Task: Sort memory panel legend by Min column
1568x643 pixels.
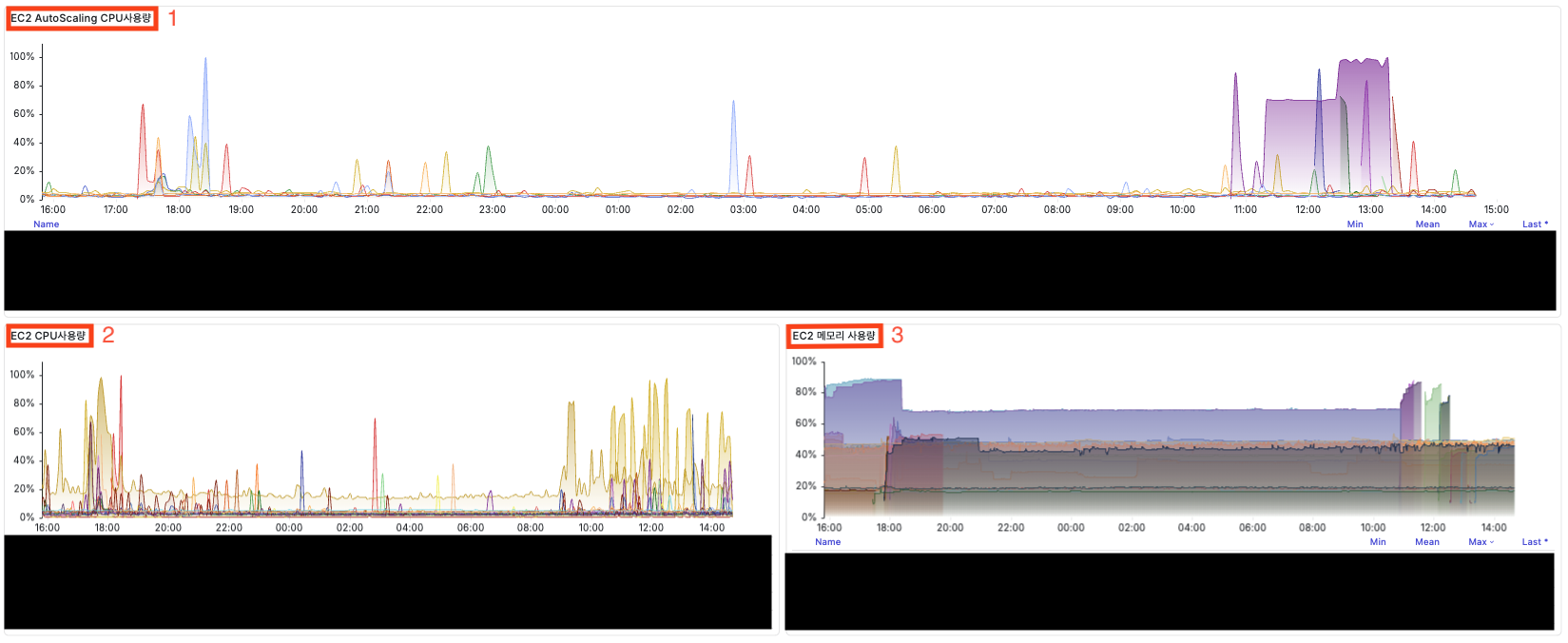Action: tap(1378, 542)
